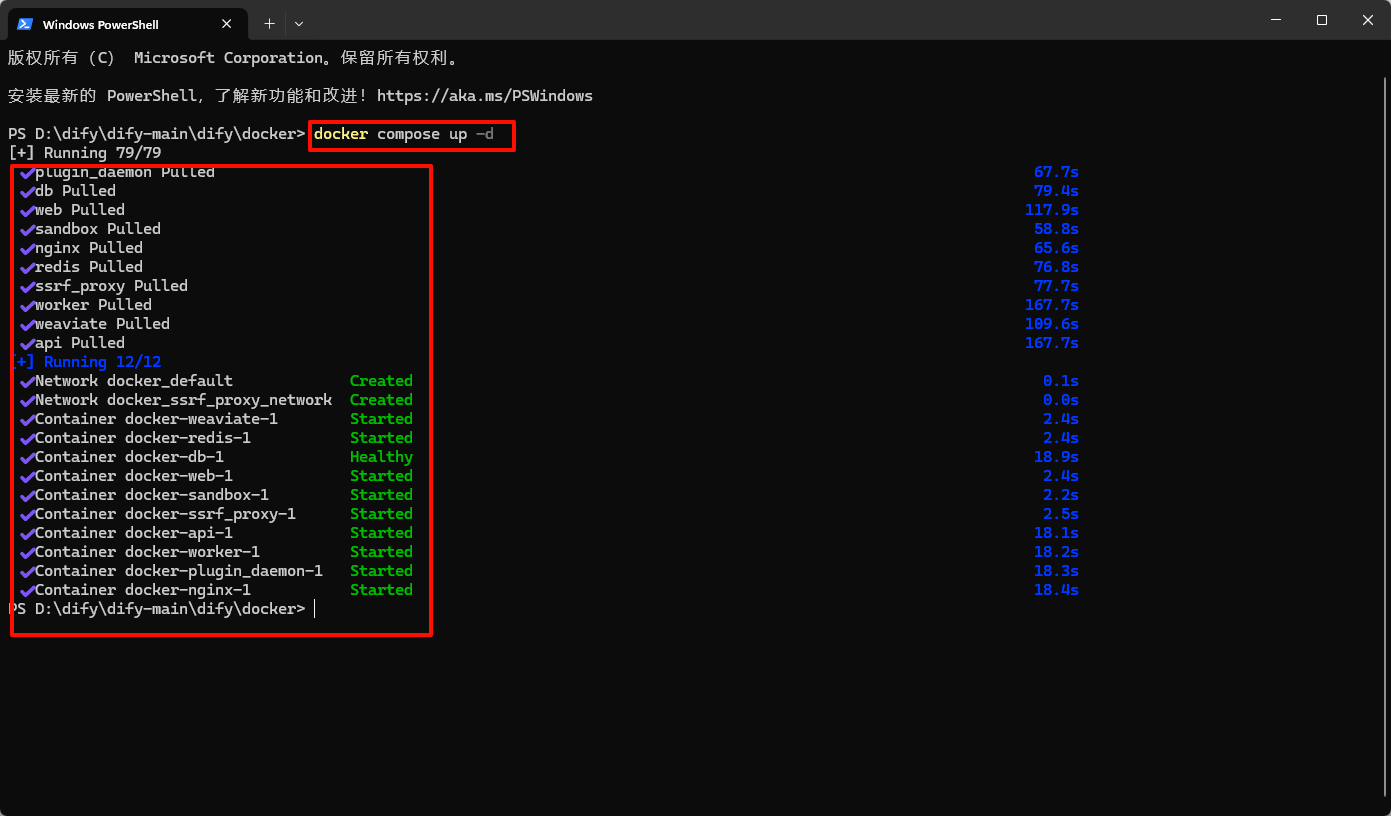Click the 'ssrf_proxy Pulled' line
The width and height of the screenshot is (1391, 816).
coord(111,286)
